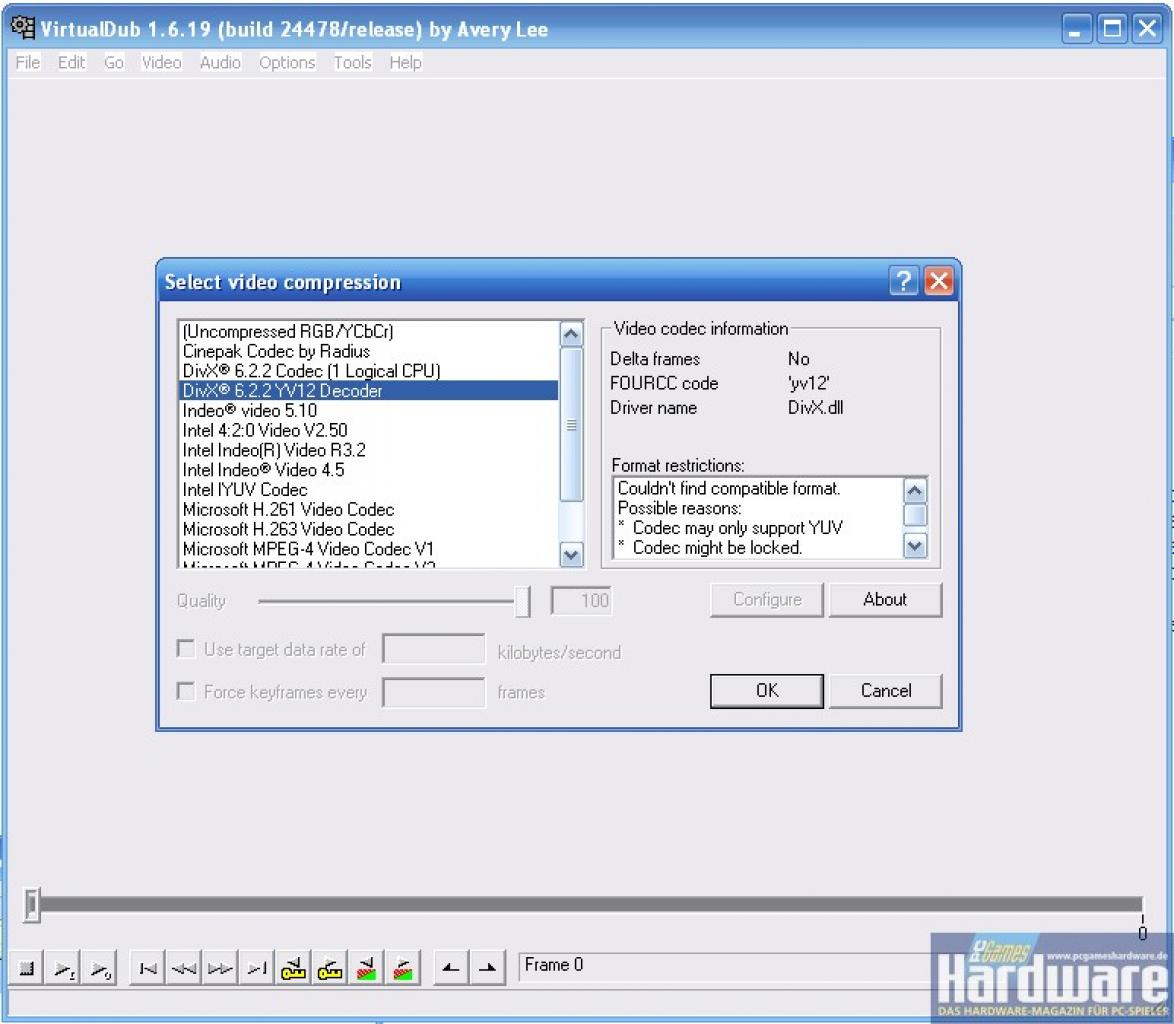Viewport: 1174px width, 1024px height.
Task: Maximize the VirtualDub window
Action: pos(1112,29)
